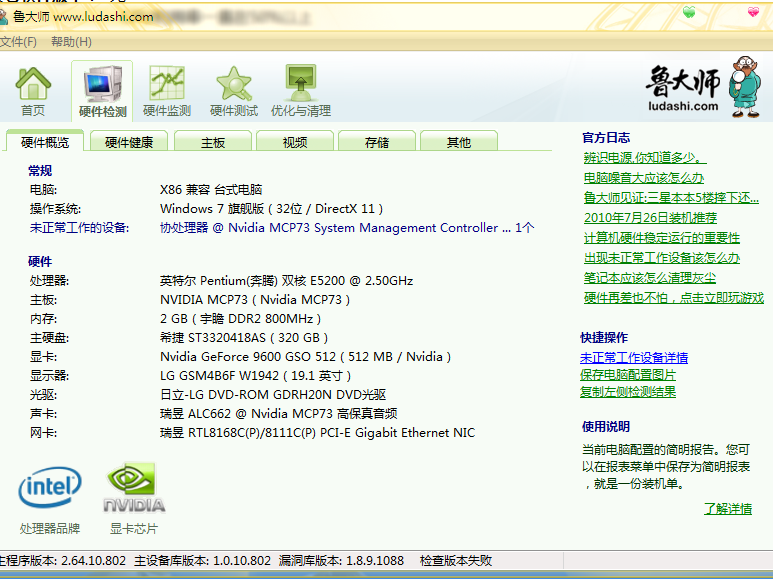Click the 协处理器 Nvidia MCP73 System Management Controller entry
773x579 pixels.
[x=347, y=228]
